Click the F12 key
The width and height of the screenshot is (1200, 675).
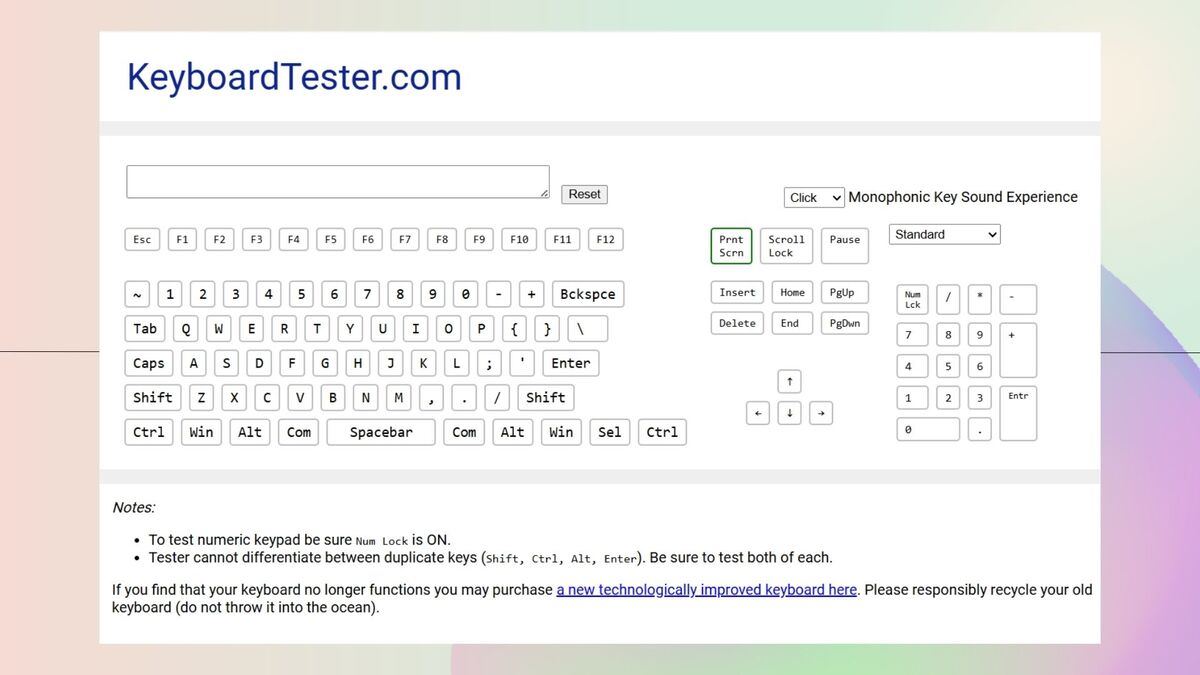[605, 239]
